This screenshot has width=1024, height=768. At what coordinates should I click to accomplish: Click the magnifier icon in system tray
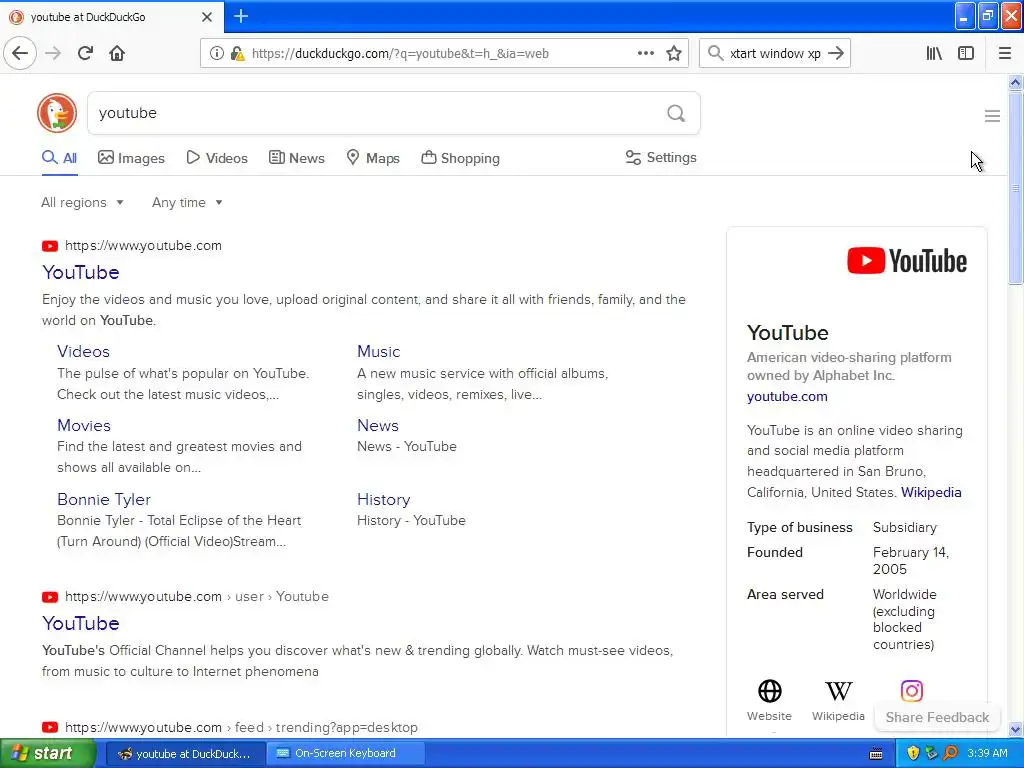coord(950,753)
